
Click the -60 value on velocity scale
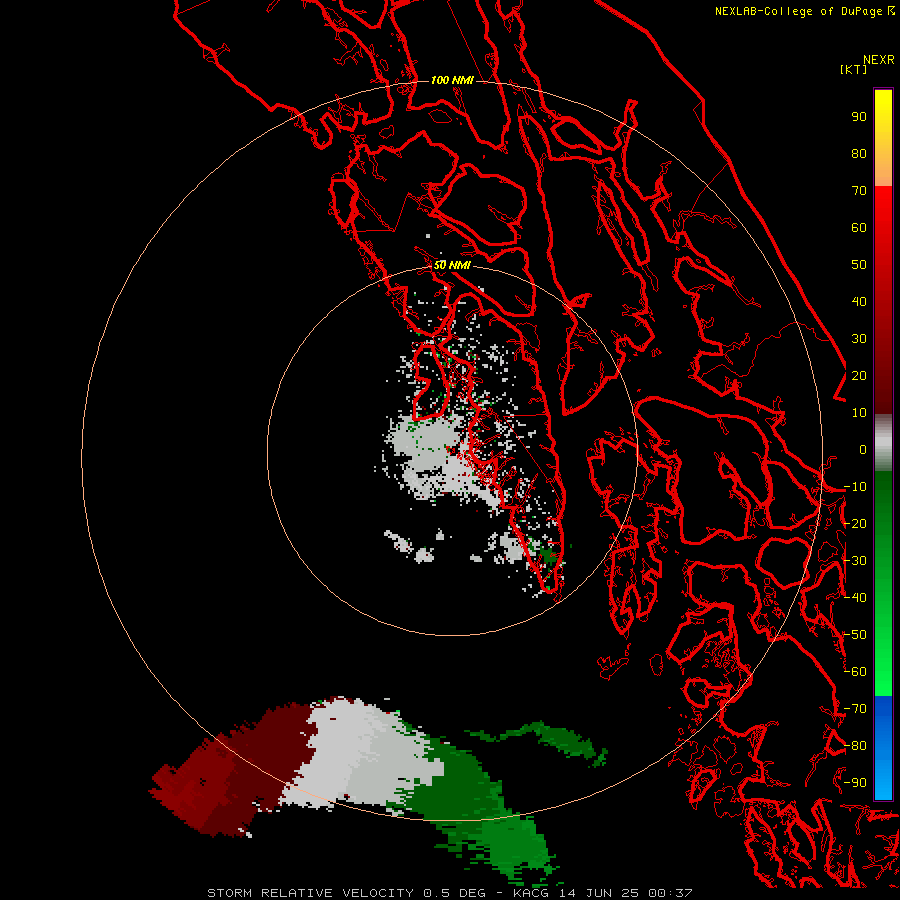coord(855,672)
